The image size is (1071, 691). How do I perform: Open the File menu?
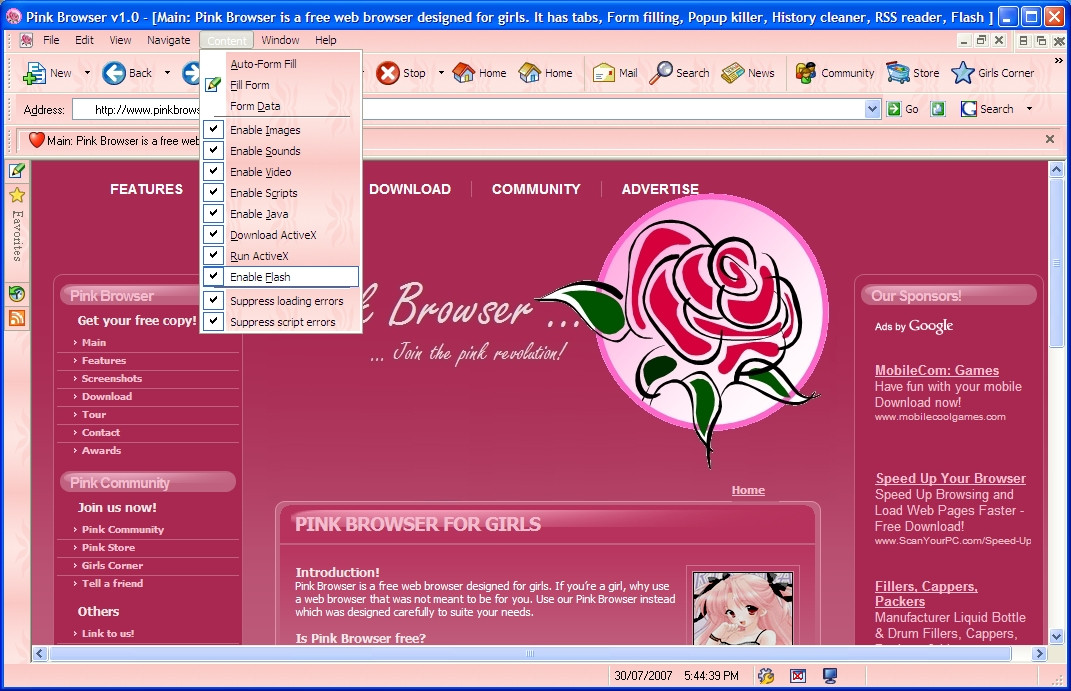point(51,40)
